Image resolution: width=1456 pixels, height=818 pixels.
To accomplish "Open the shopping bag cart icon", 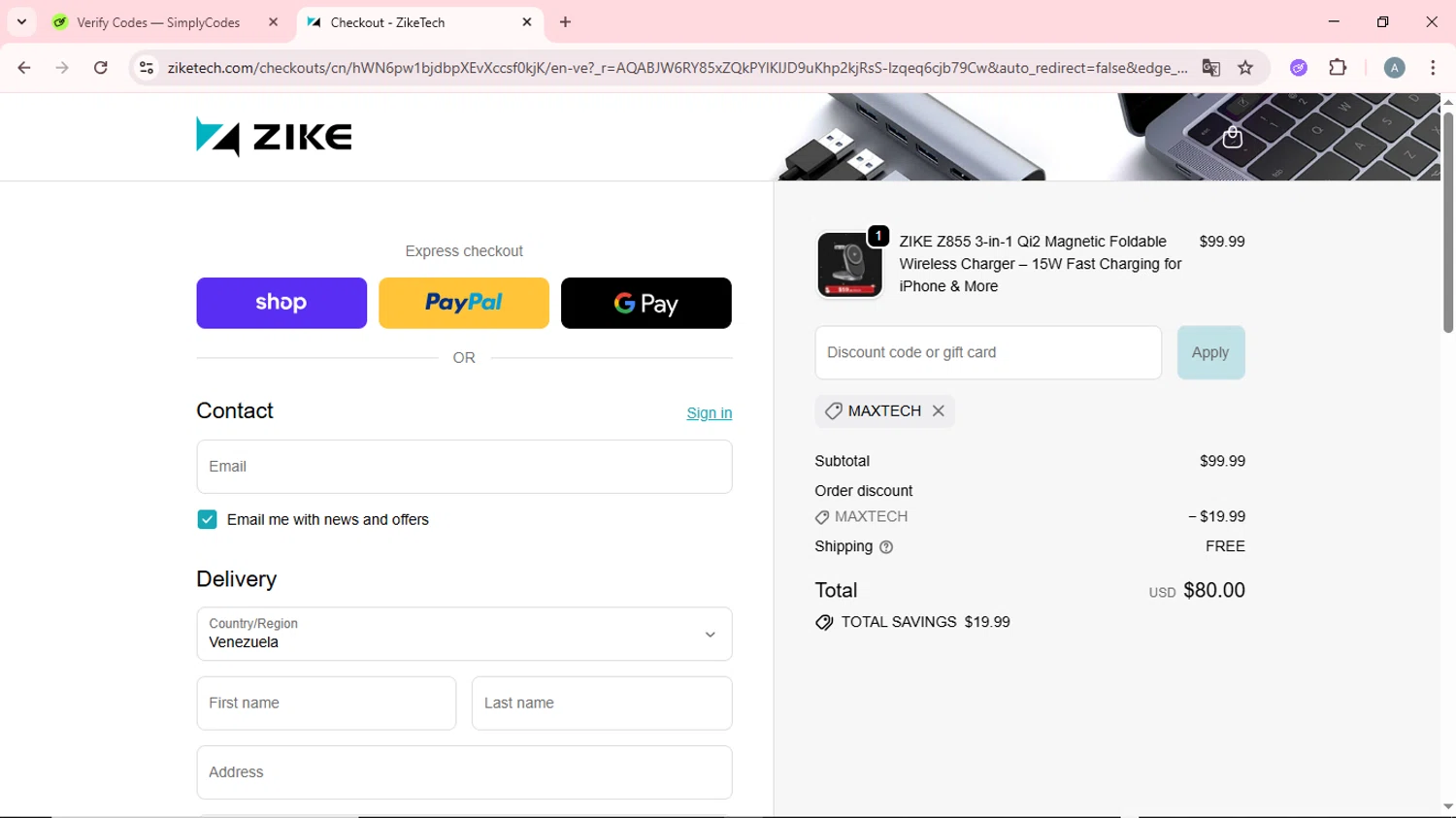I will [x=1232, y=137].
